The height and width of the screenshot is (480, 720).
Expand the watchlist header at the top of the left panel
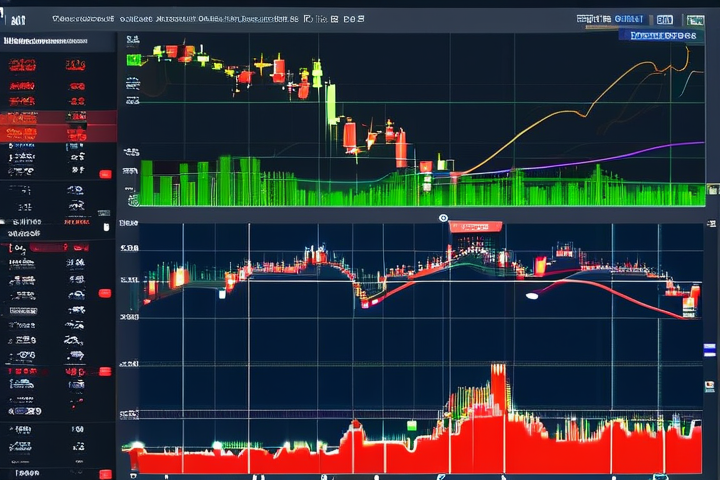(45, 42)
